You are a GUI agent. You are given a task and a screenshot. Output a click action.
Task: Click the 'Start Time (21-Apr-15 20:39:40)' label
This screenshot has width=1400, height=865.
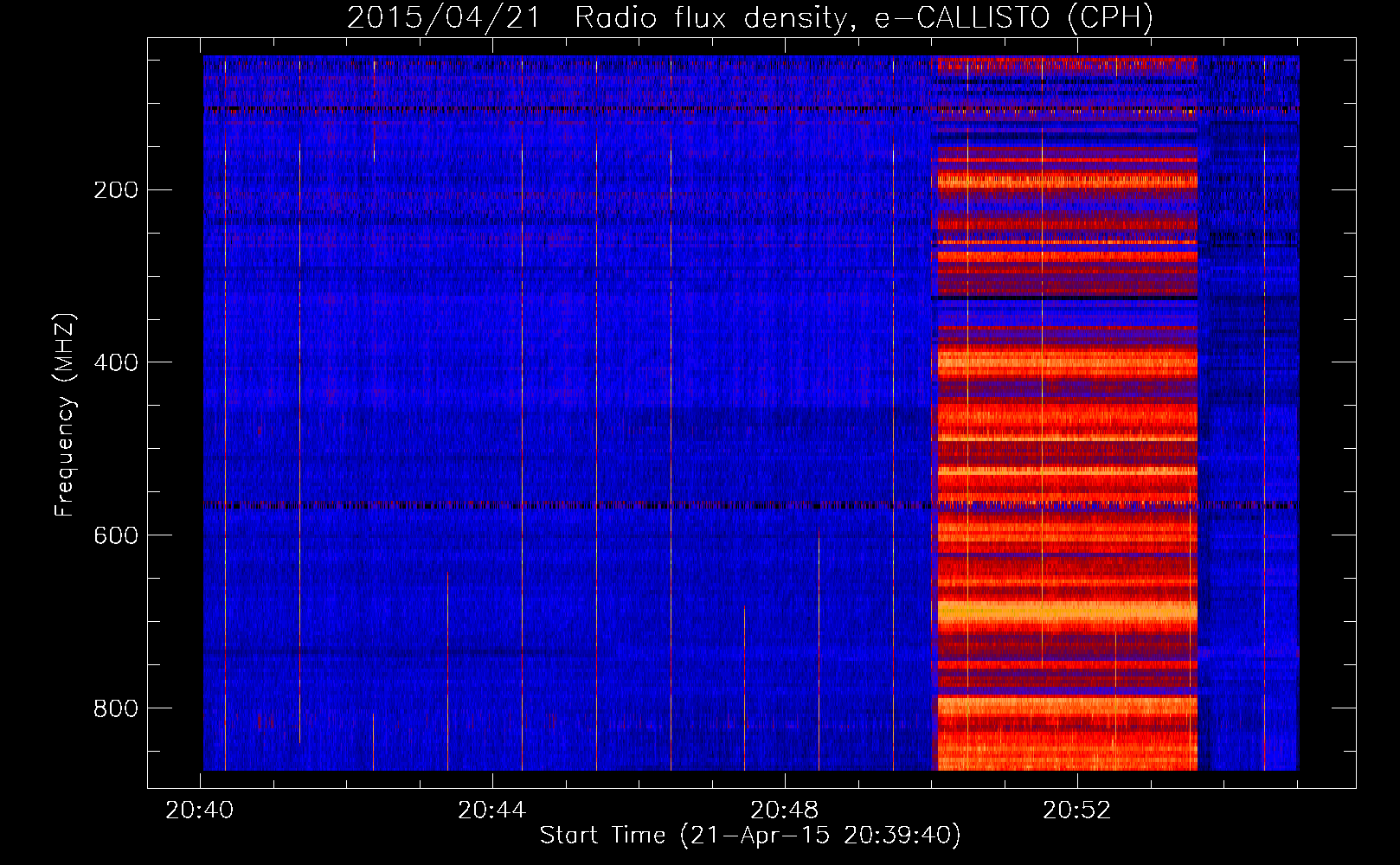[x=750, y=835]
